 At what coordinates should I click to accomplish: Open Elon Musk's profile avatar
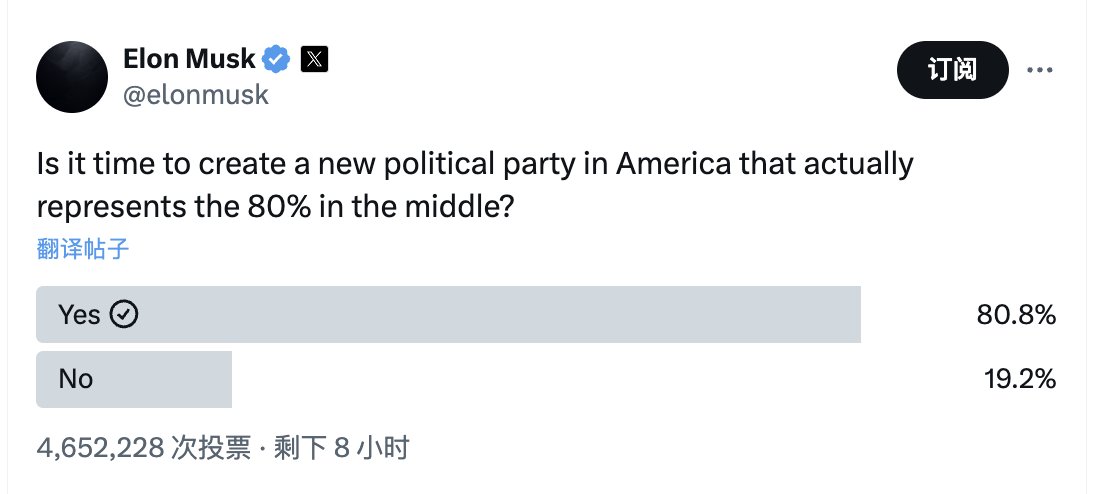72,76
